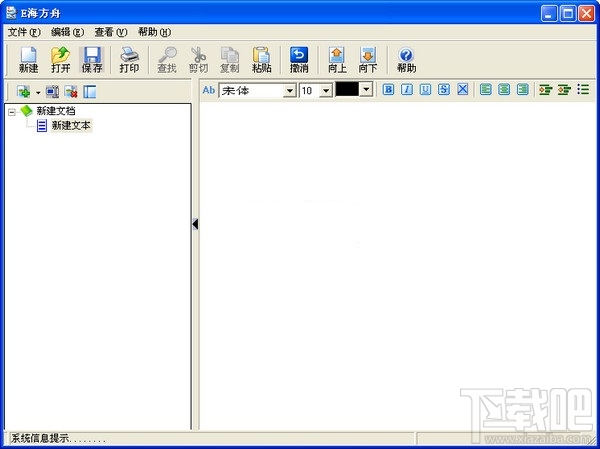Toggle underline formatting
This screenshot has height=449, width=600.
425,90
